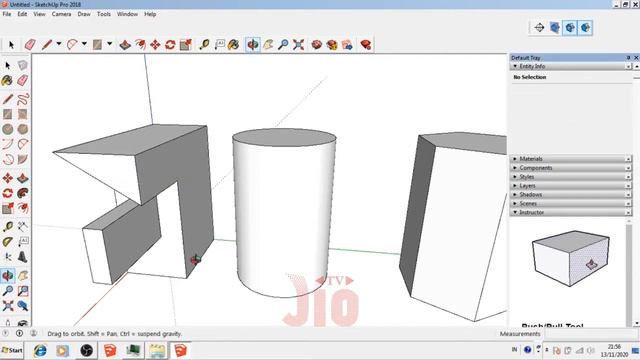The image size is (640, 360).
Task: Click the Send to LayOut icon
Action: [x=347, y=44]
